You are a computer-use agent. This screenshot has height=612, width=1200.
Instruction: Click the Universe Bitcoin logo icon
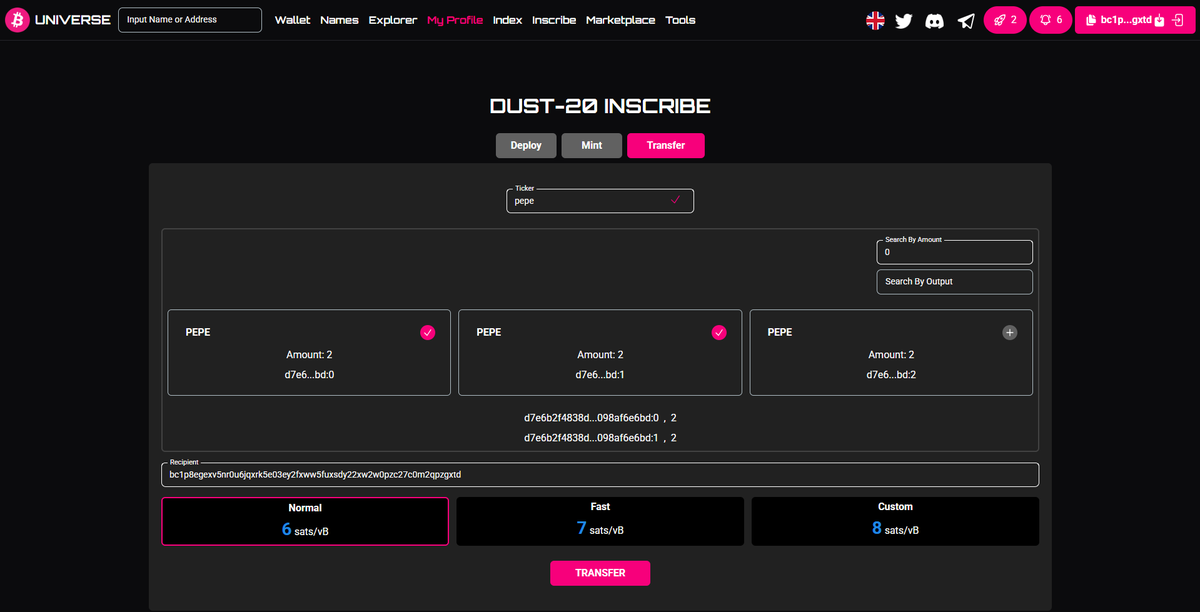click(16, 20)
